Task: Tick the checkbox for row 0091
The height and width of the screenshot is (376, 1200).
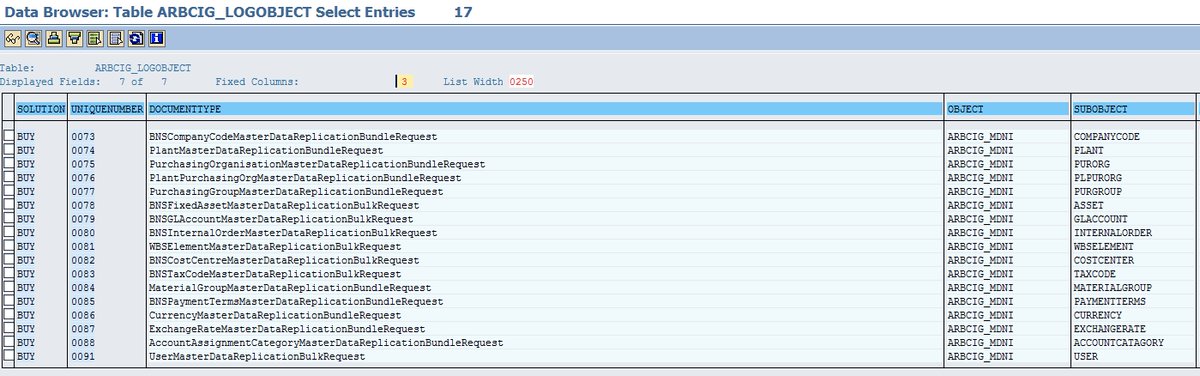Action: click(9, 356)
